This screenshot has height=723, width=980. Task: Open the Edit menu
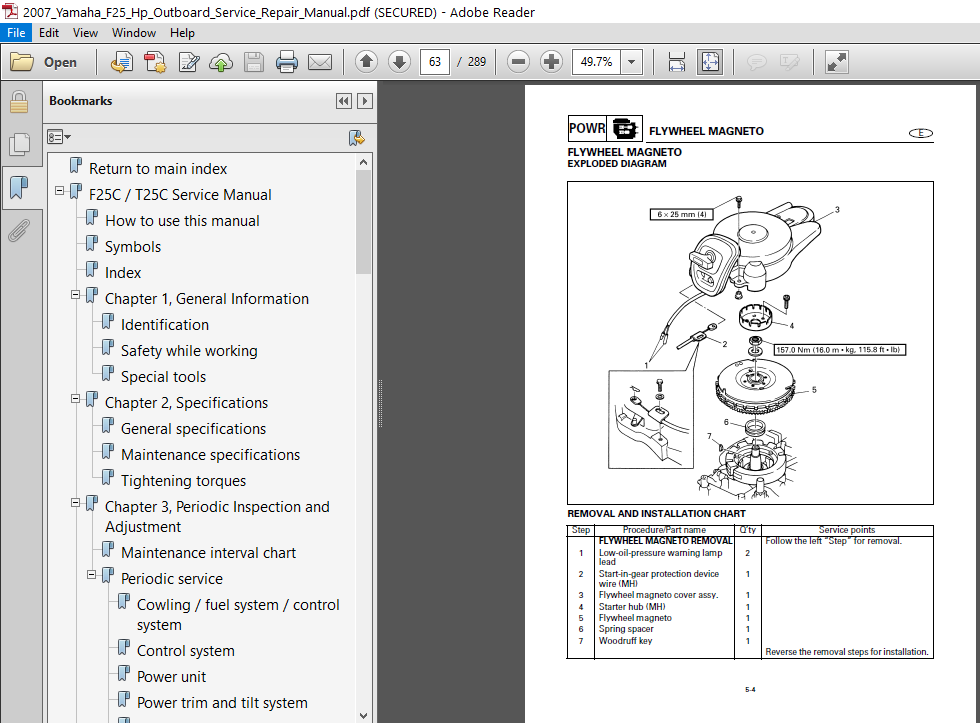49,33
